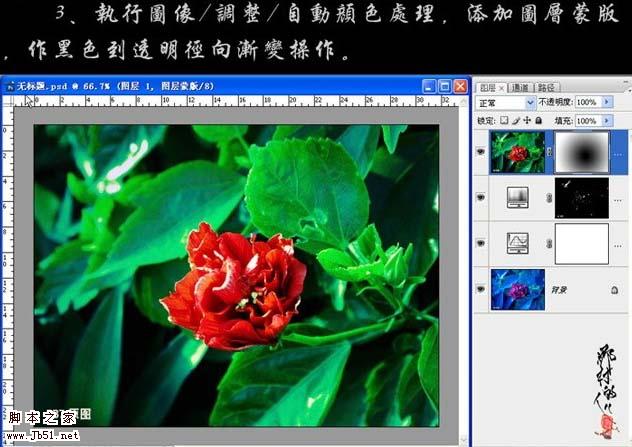Select Layer 1 radial gradient mask thumbnail
This screenshot has width=632, height=447.
click(582, 152)
